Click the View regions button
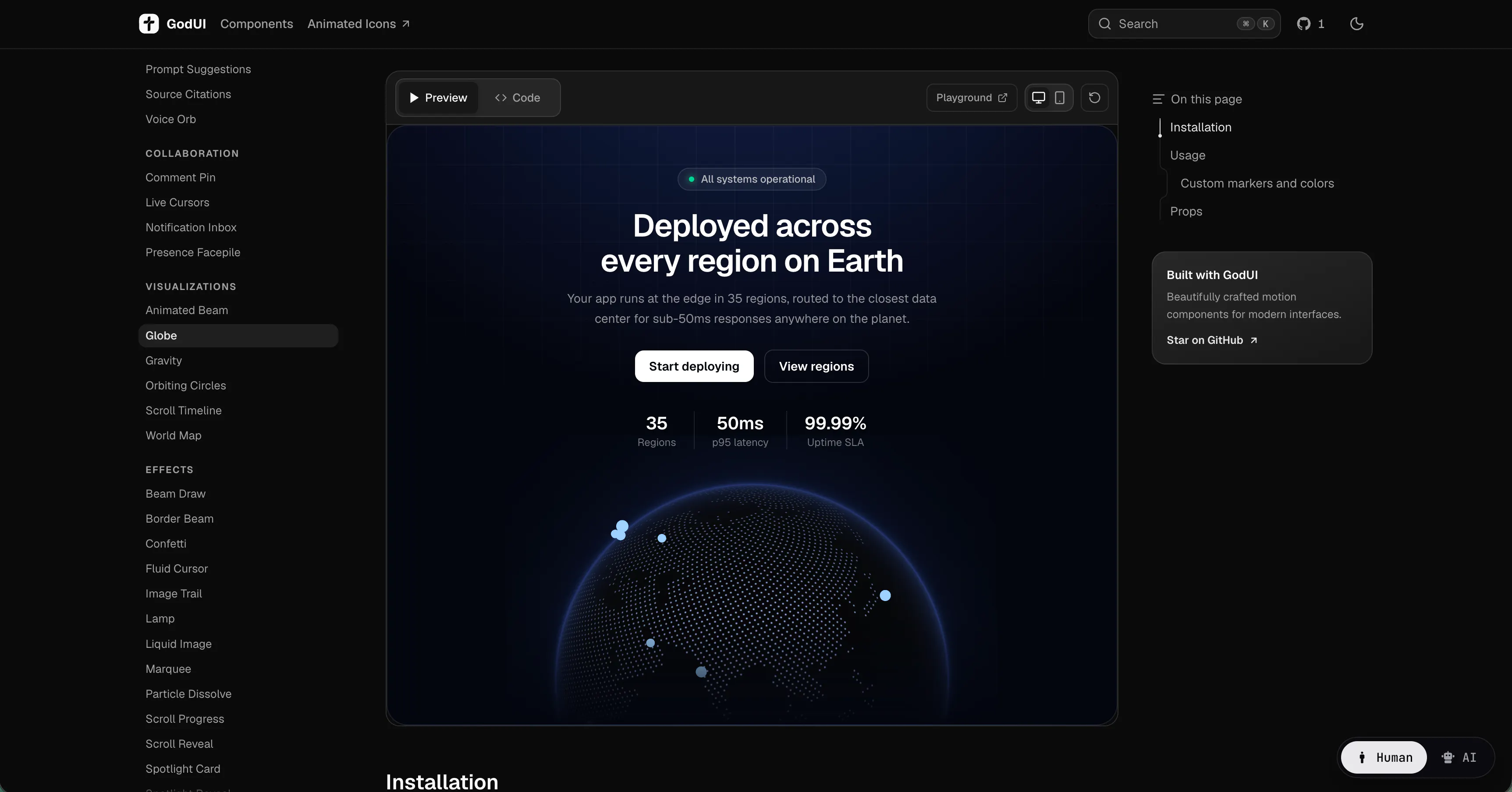 click(x=816, y=366)
